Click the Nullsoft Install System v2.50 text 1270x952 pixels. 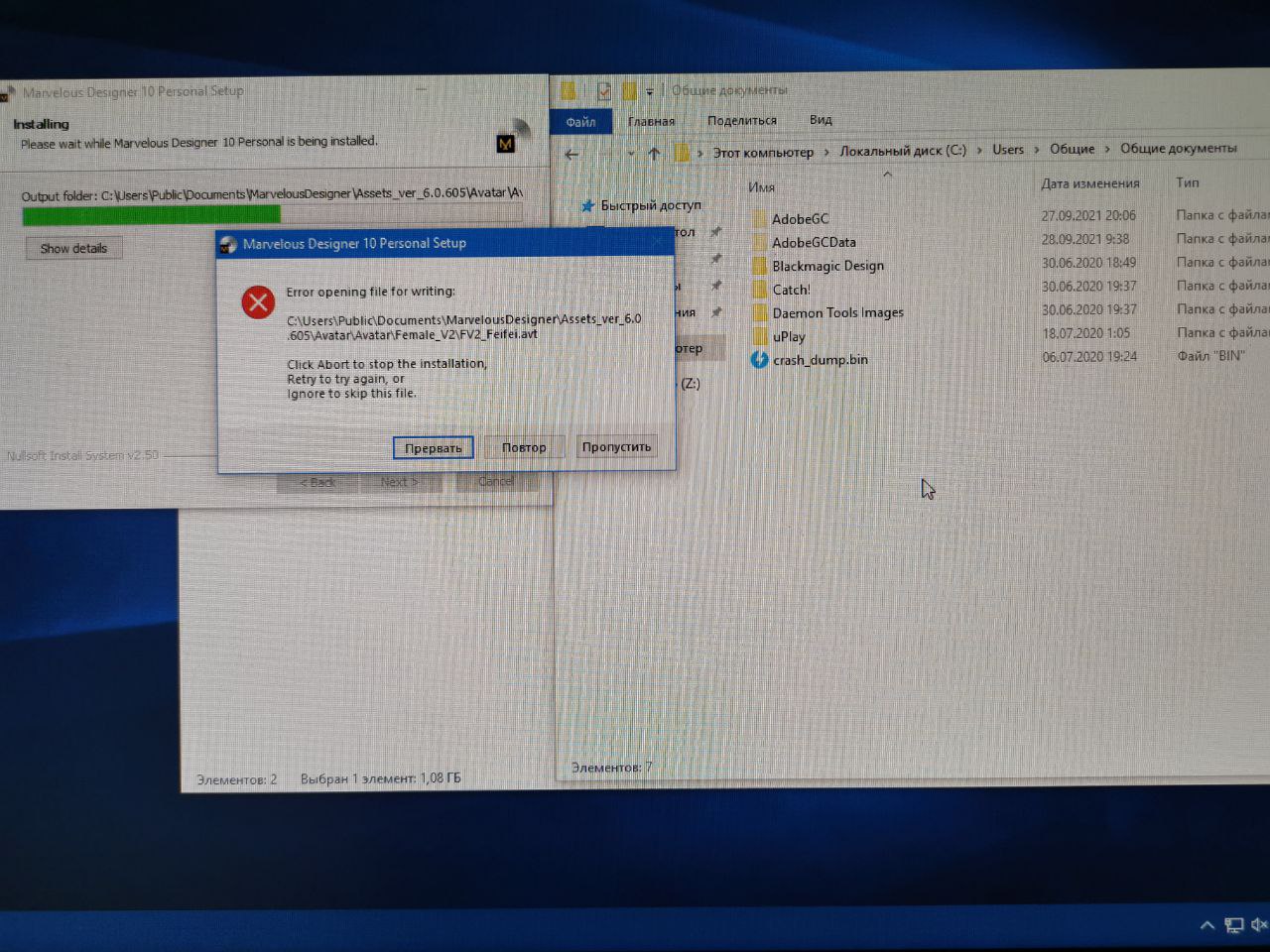point(82,455)
